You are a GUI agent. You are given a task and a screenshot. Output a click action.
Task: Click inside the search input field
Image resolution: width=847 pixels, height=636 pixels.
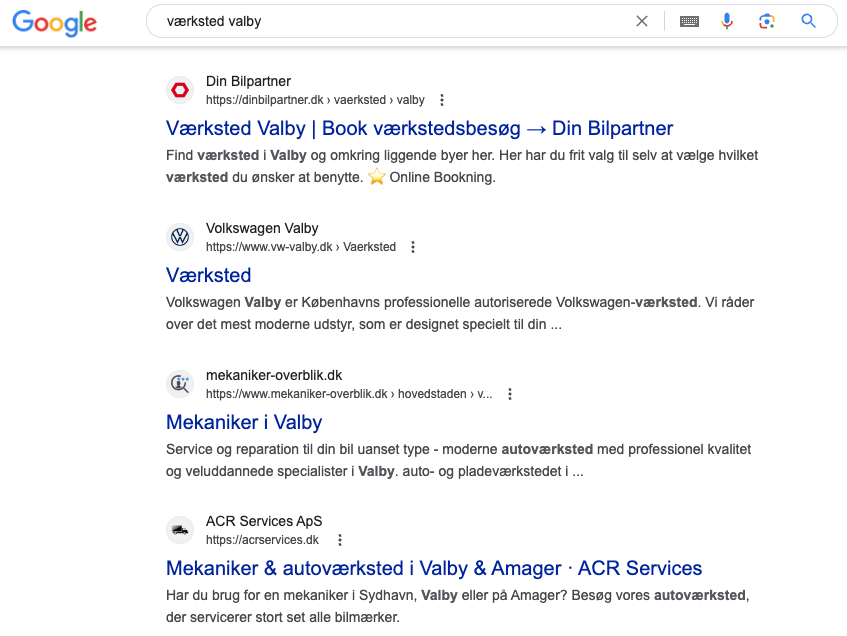(x=400, y=20)
